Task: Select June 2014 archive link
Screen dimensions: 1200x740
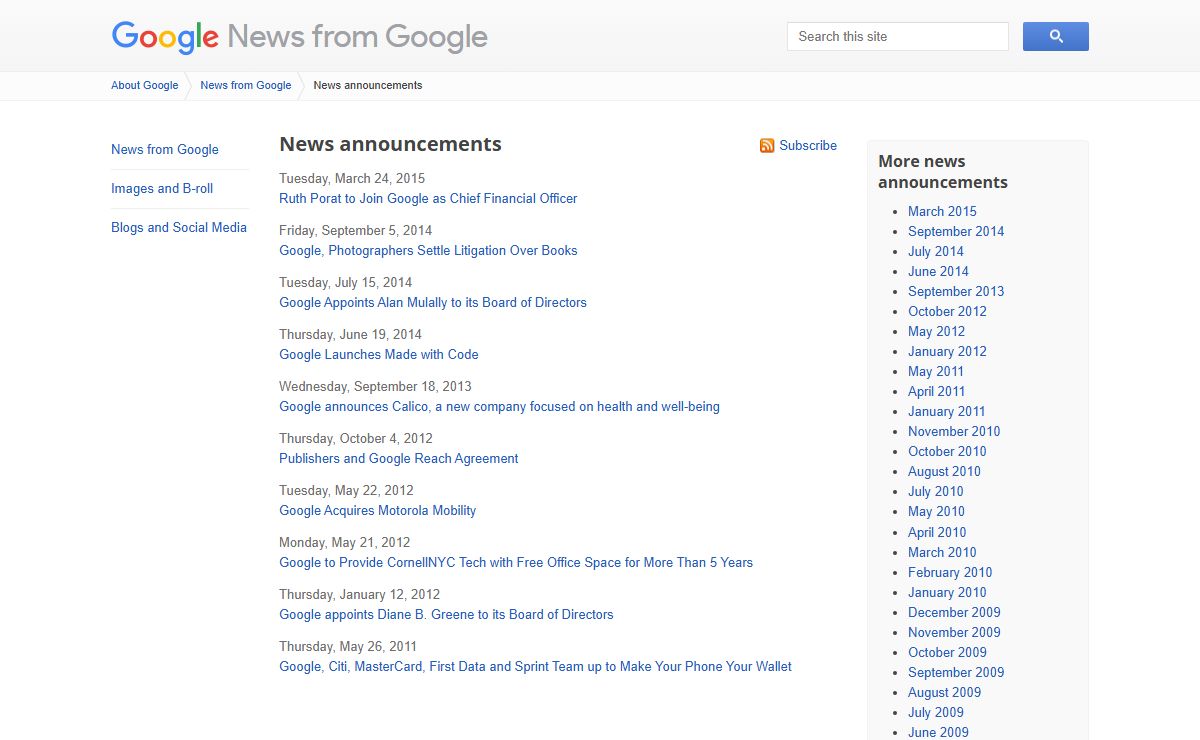Action: (938, 271)
